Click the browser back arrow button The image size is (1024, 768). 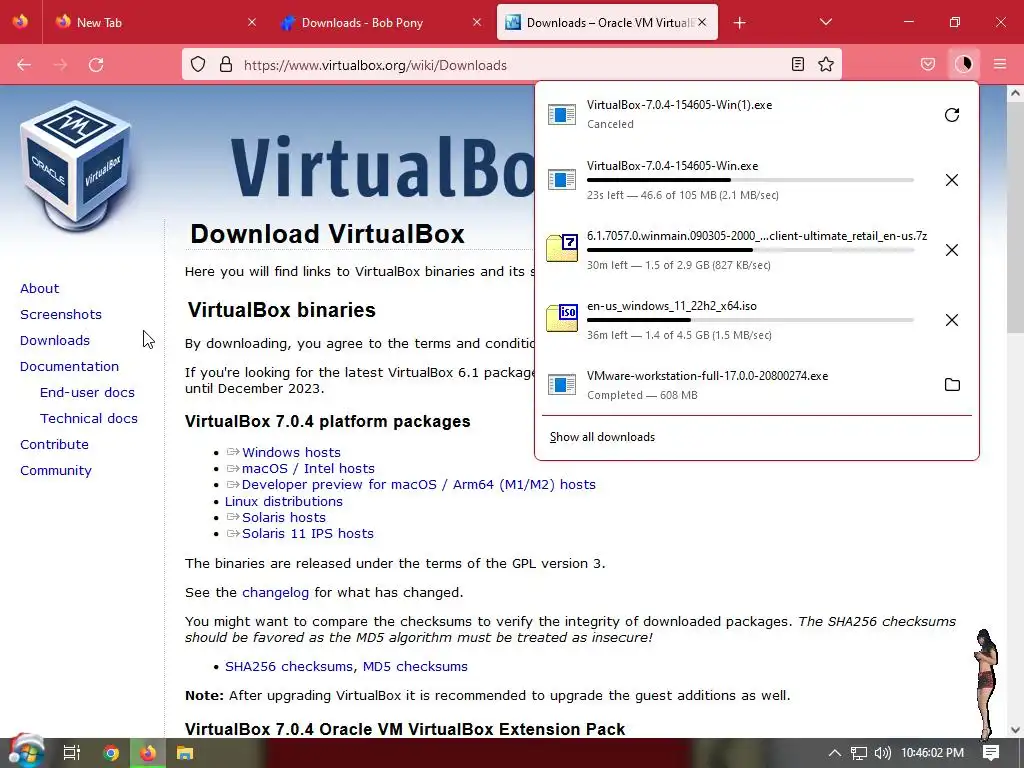tap(24, 65)
